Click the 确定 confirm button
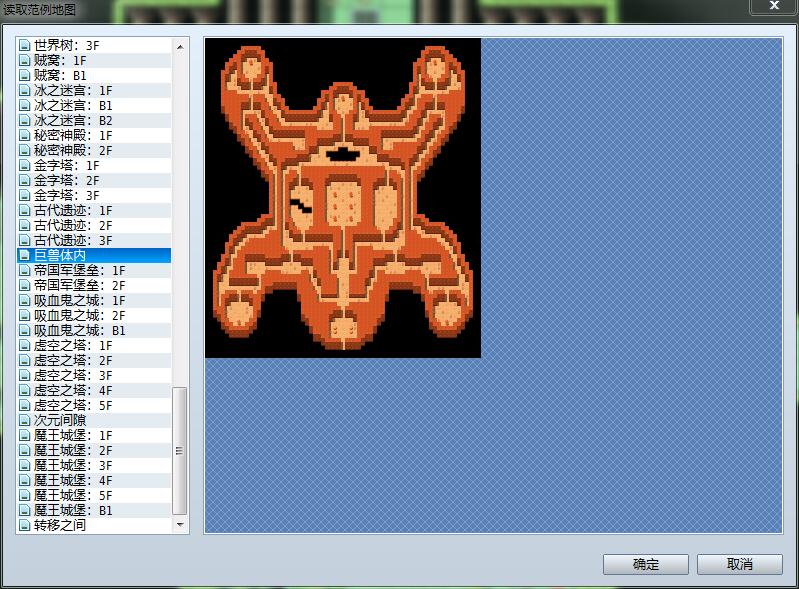This screenshot has width=799, height=589. pyautogui.click(x=646, y=564)
